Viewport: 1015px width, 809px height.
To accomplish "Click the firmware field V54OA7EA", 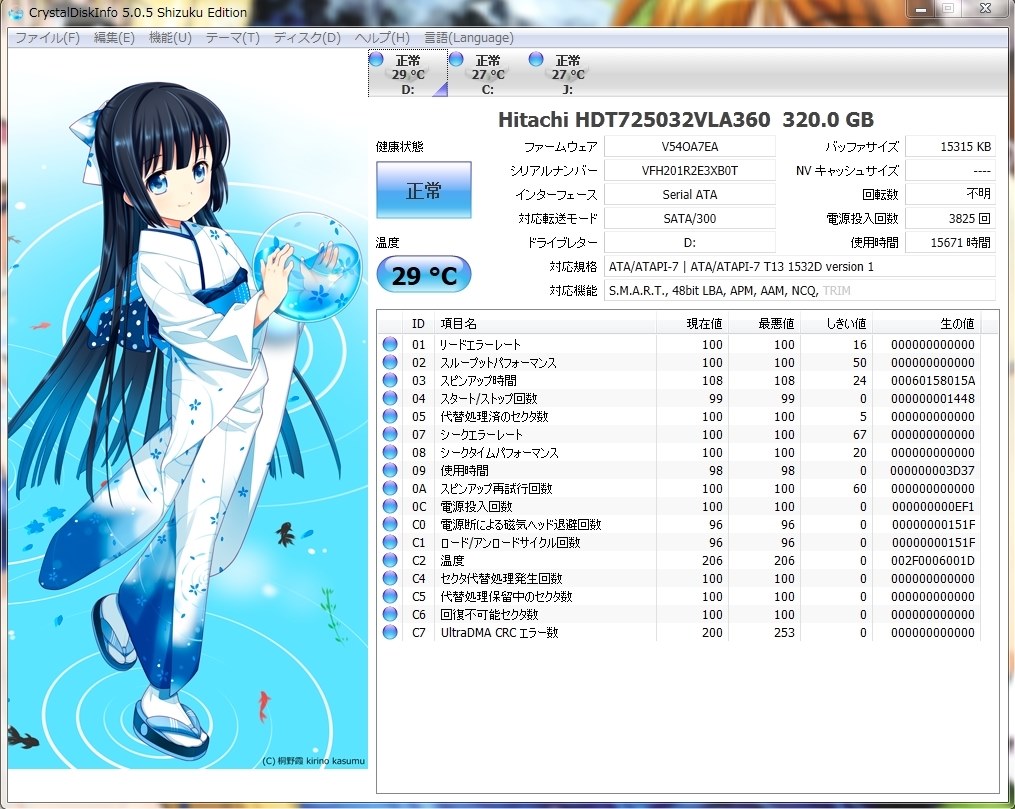I will pos(690,146).
